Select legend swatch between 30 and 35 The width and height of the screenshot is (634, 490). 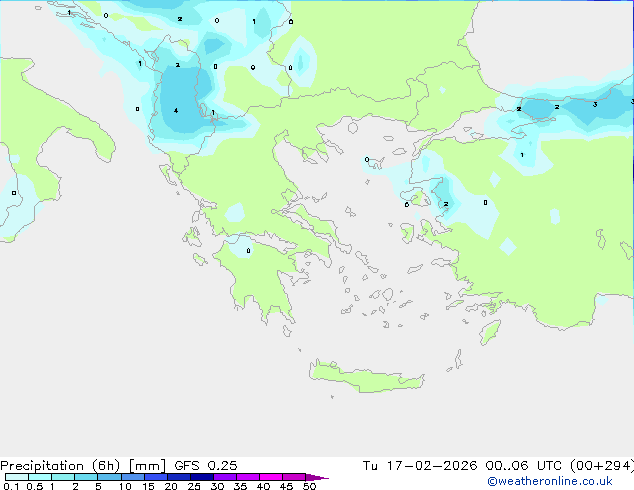225,477
